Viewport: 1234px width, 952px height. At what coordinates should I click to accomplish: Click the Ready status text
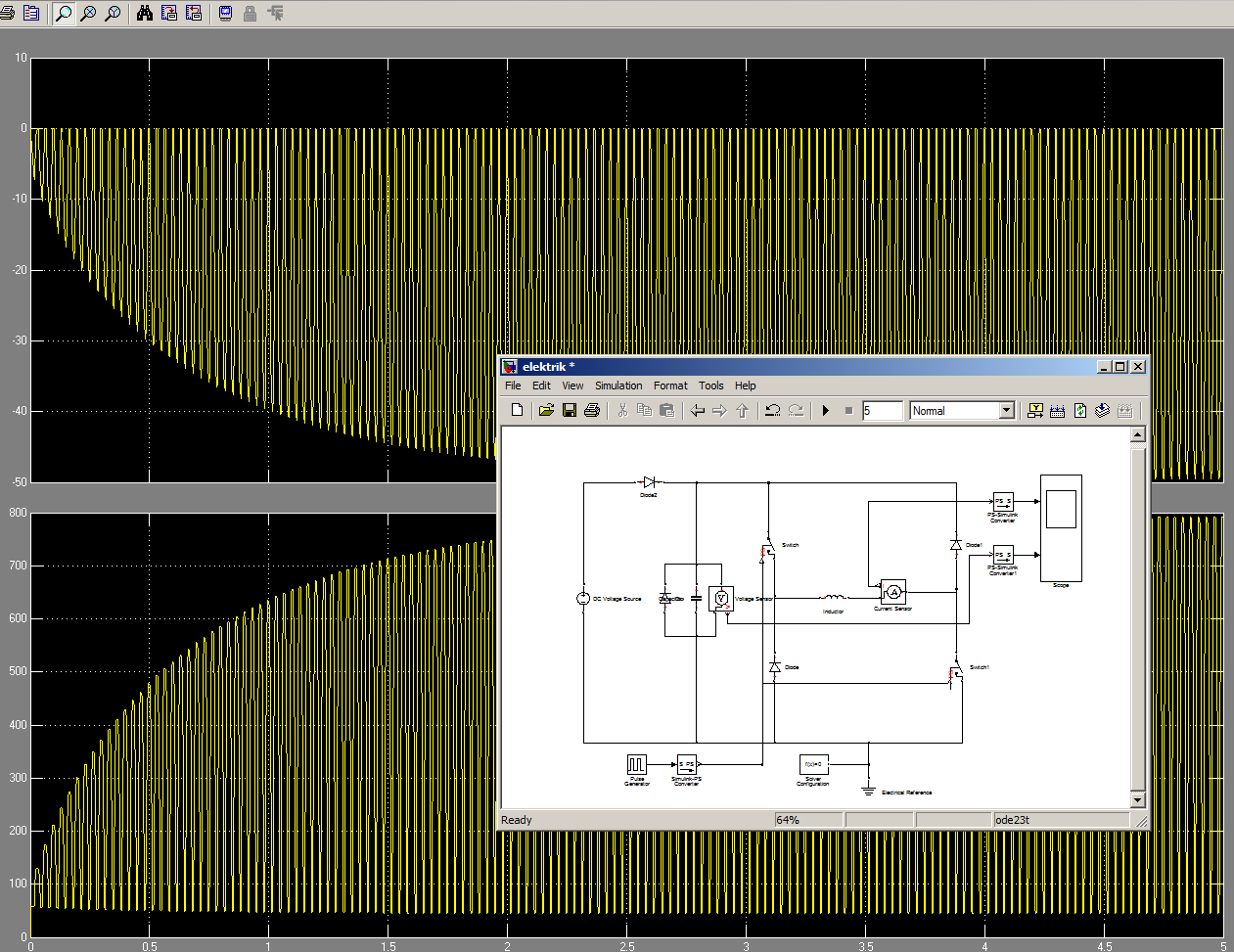pos(517,820)
